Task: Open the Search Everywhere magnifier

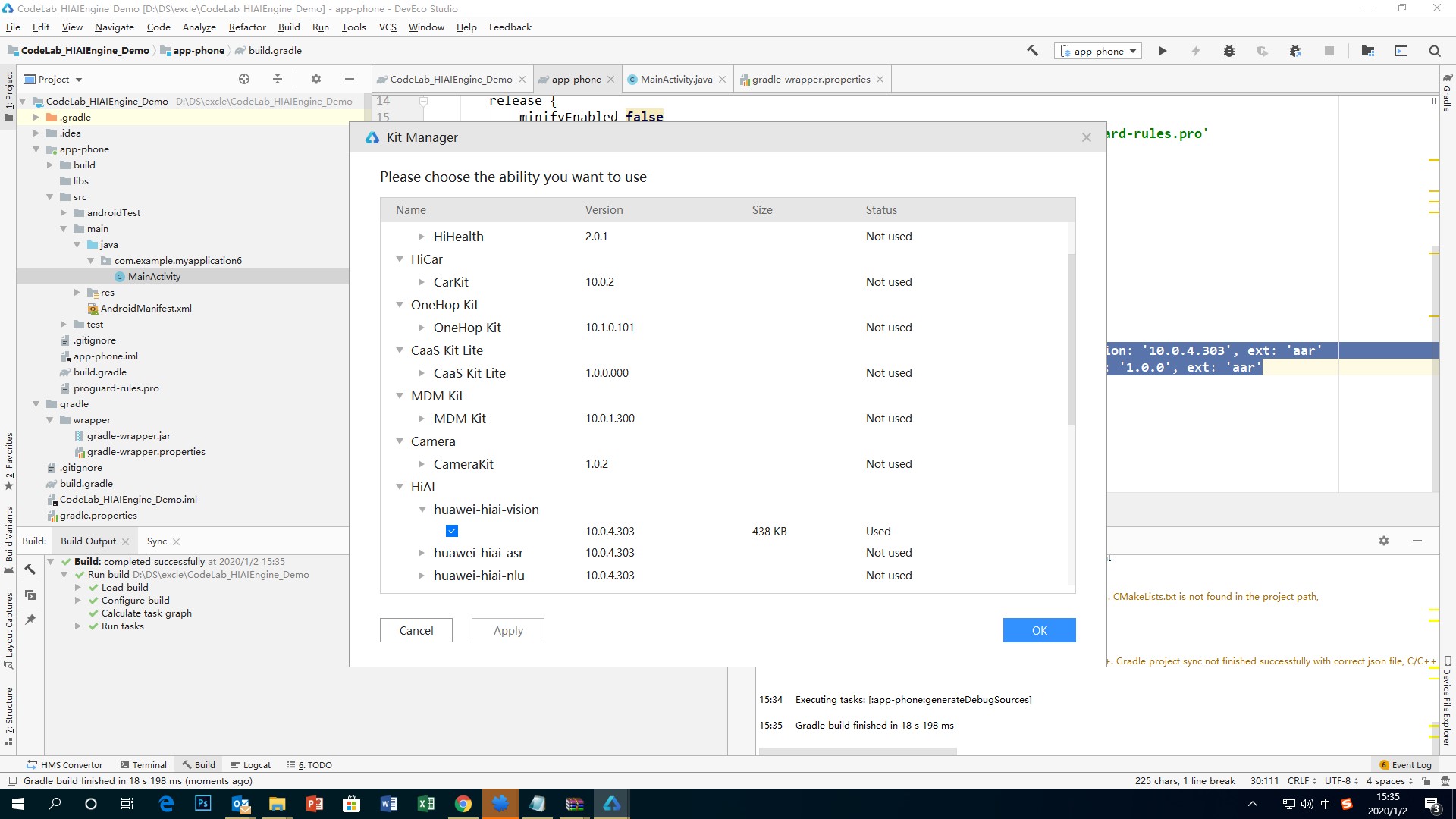Action: coord(1434,51)
